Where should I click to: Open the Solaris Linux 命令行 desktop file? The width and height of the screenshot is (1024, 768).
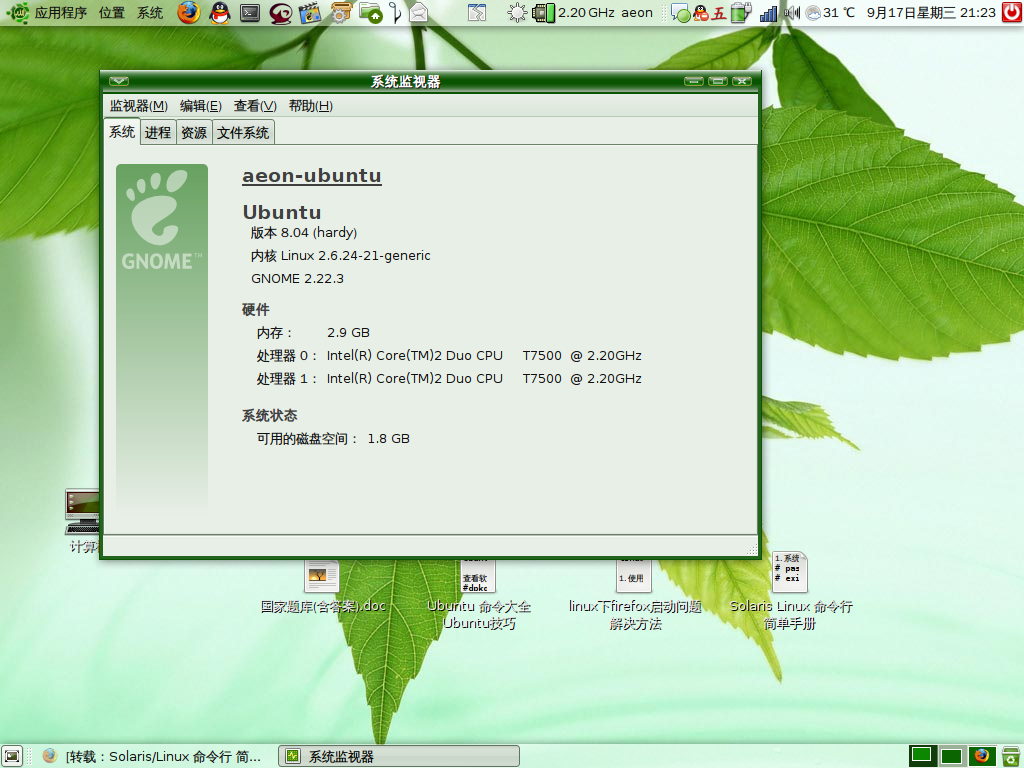pos(790,592)
